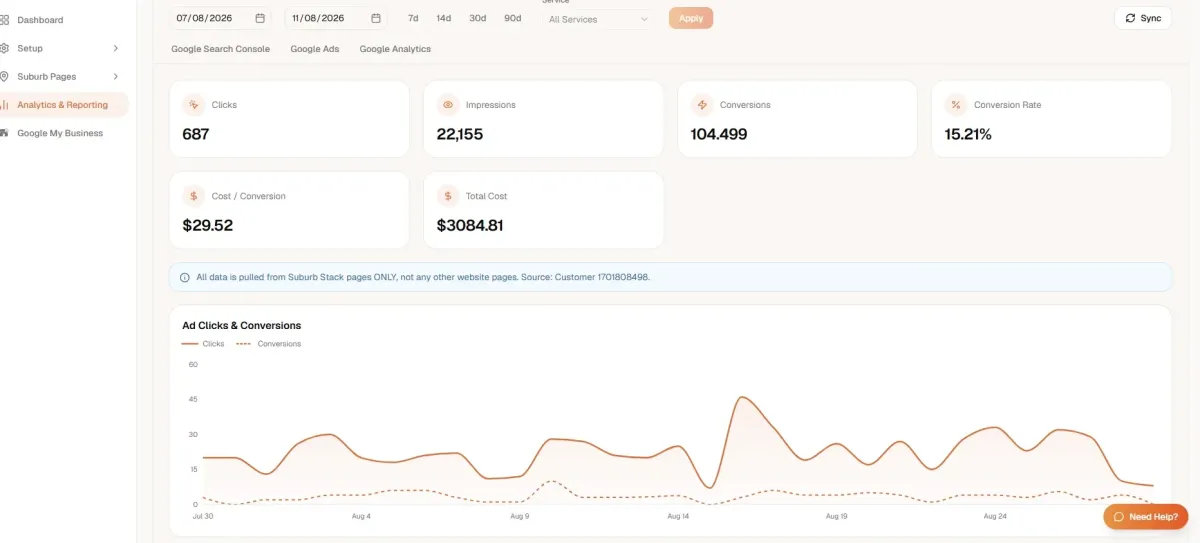Click the info icon in data notice

coord(185,277)
